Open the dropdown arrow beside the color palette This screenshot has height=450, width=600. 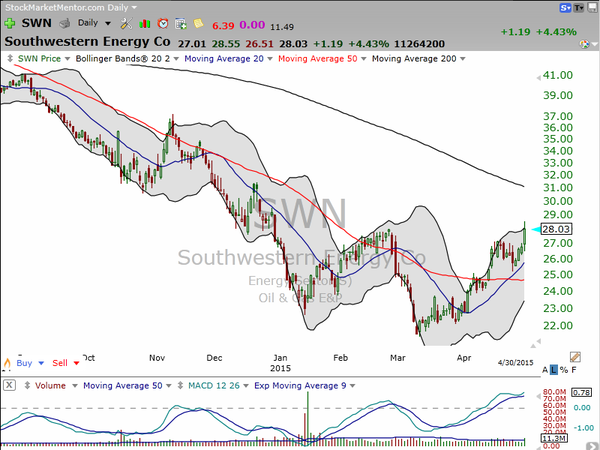click(594, 45)
